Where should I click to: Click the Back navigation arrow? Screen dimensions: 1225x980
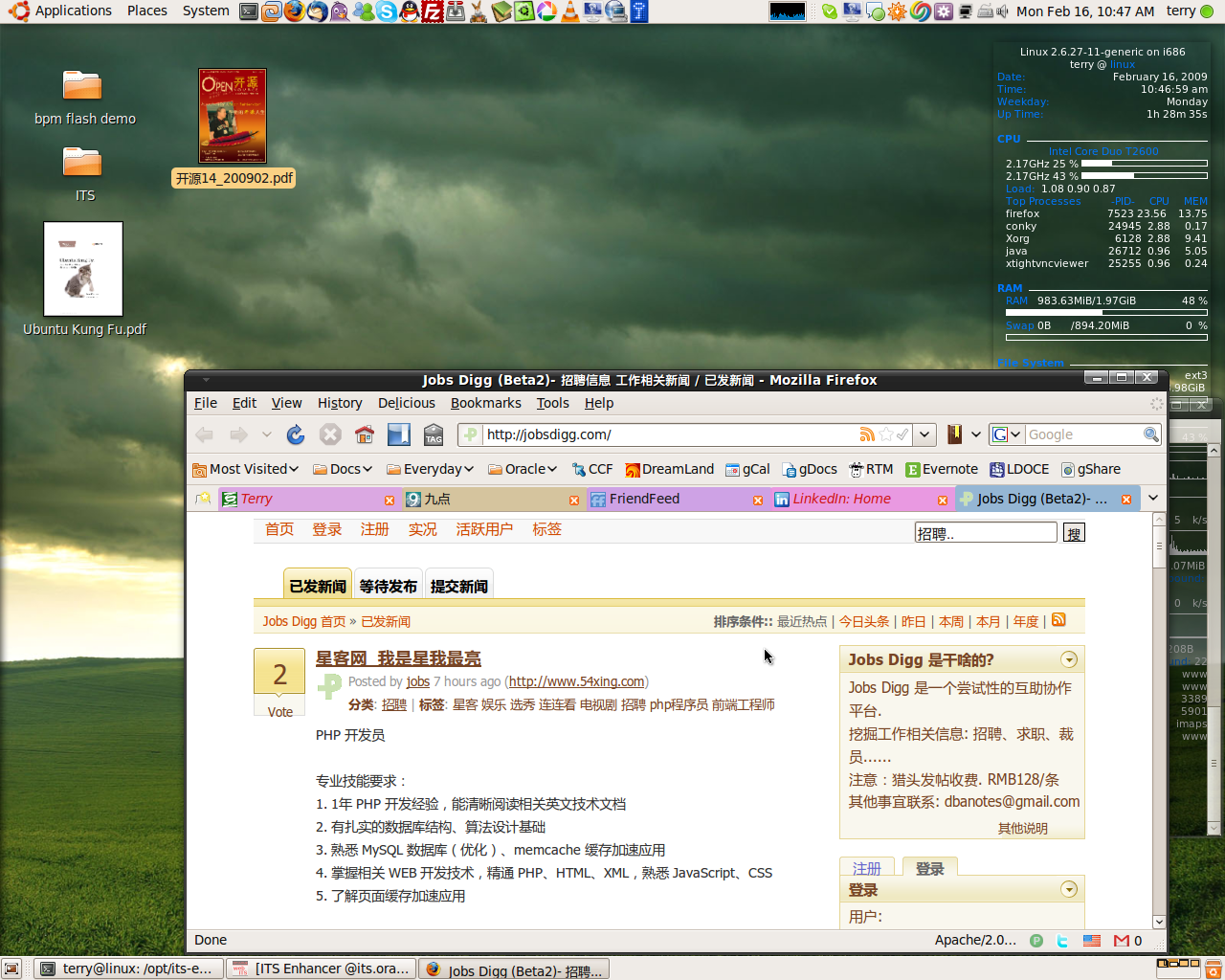[204, 434]
